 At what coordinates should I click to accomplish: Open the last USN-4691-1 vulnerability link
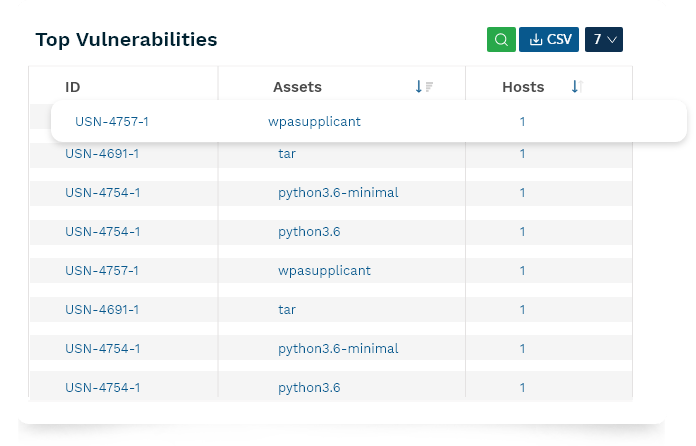click(102, 310)
